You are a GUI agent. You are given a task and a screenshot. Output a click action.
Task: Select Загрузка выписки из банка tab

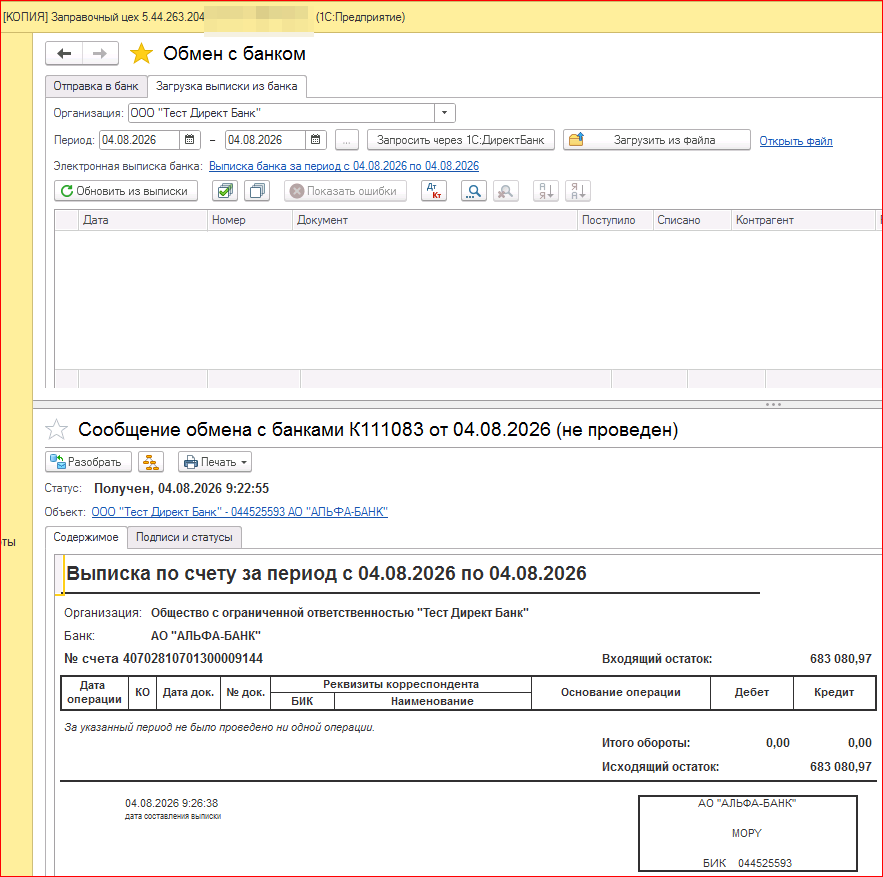[226, 86]
